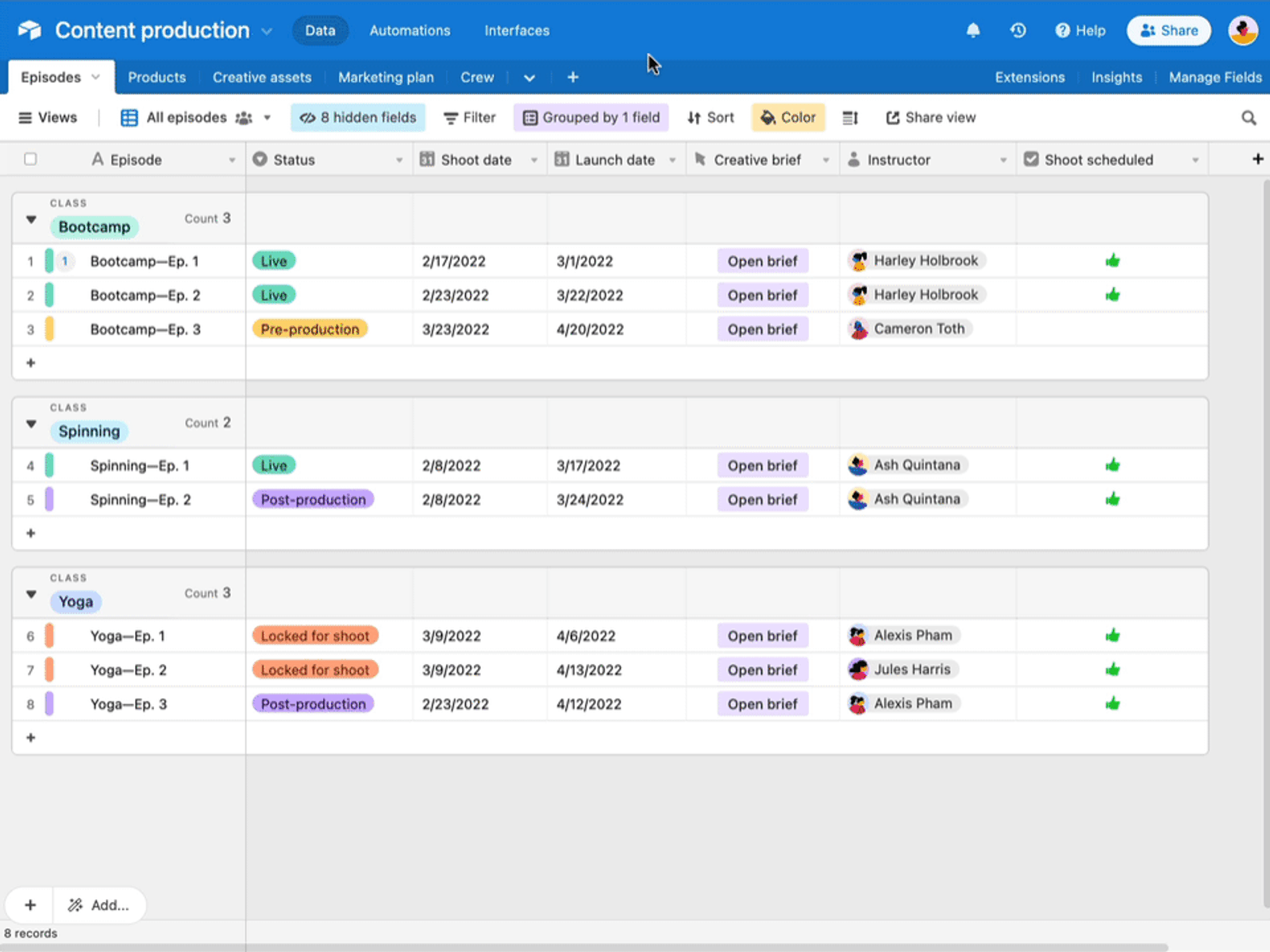
Task: Toggle Shoot scheduled for Bootcamp—Ep. 3
Action: (x=1112, y=329)
